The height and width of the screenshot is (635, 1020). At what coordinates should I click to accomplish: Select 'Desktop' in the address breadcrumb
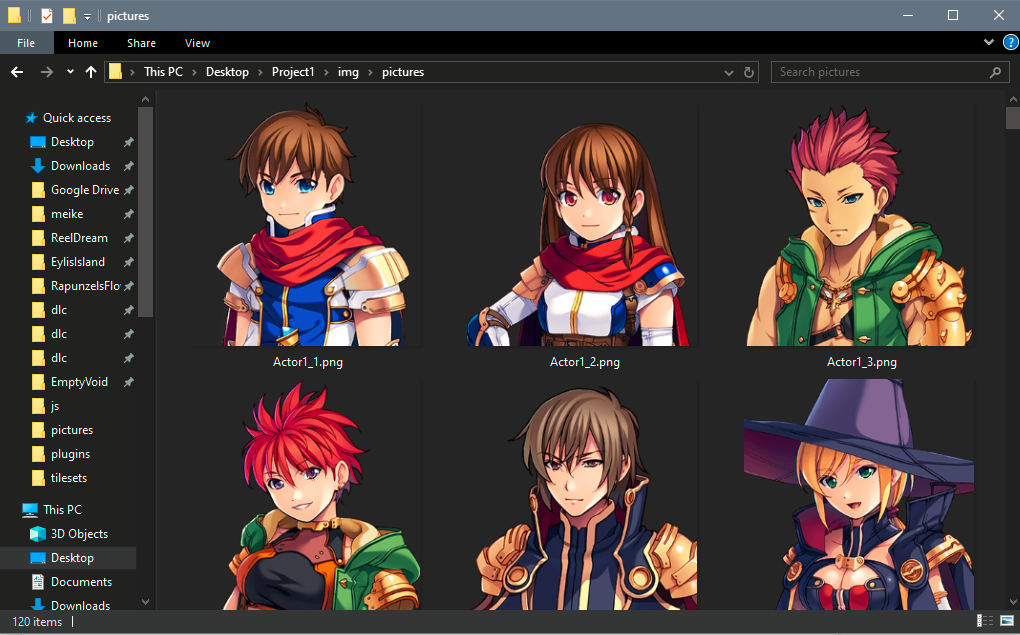click(227, 72)
